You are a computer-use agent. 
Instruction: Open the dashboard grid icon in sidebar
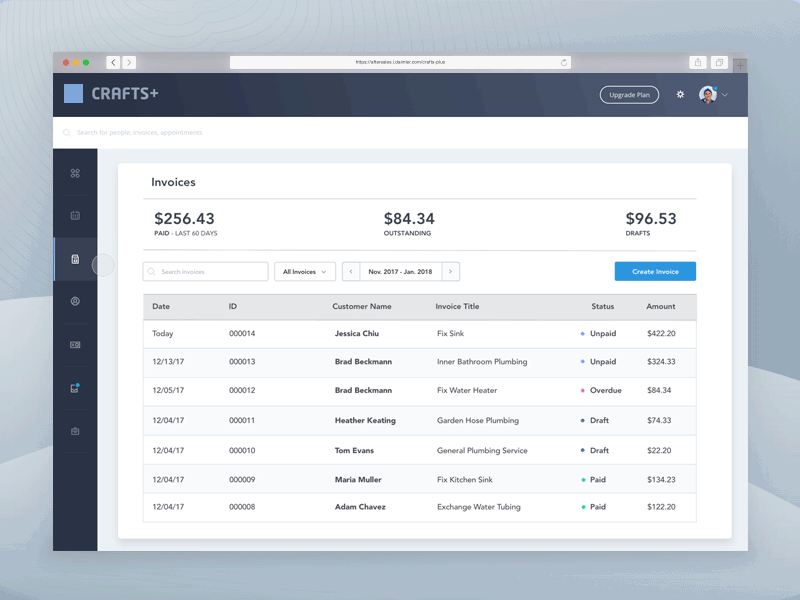pyautogui.click(x=76, y=172)
